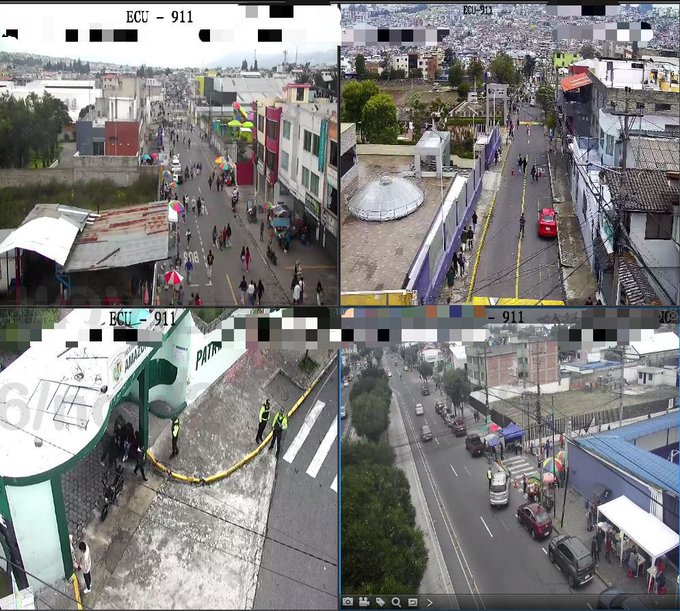Take a snapshot with the camera icon
This screenshot has width=680, height=611.
(x=348, y=602)
